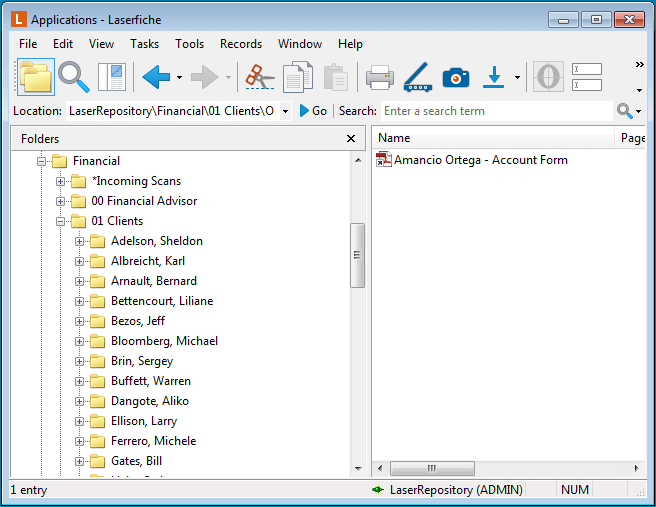Print using the printer icon
Screen dimensions: 656x507
pyautogui.click(x=380, y=78)
